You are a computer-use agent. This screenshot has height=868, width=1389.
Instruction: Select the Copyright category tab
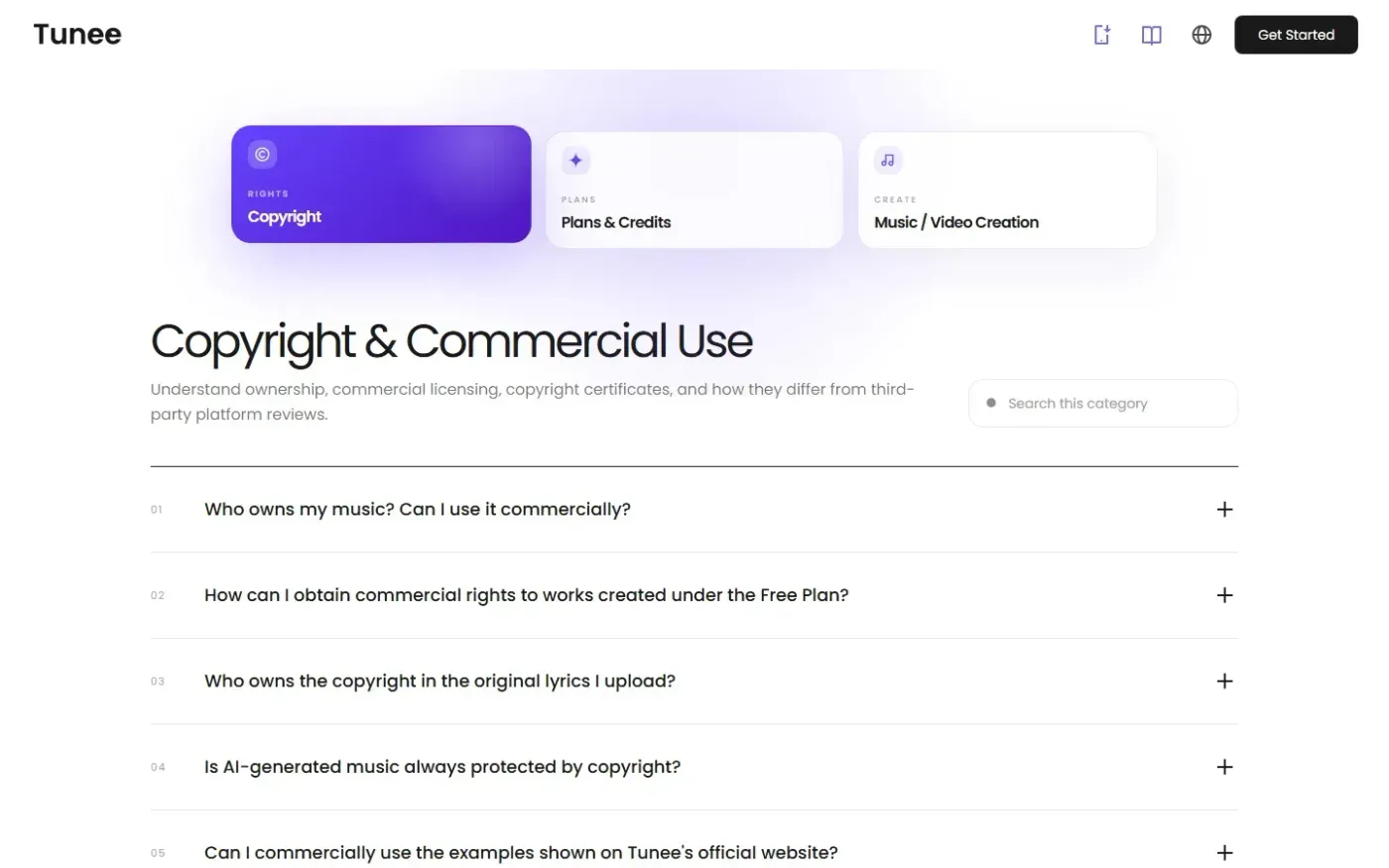381,184
